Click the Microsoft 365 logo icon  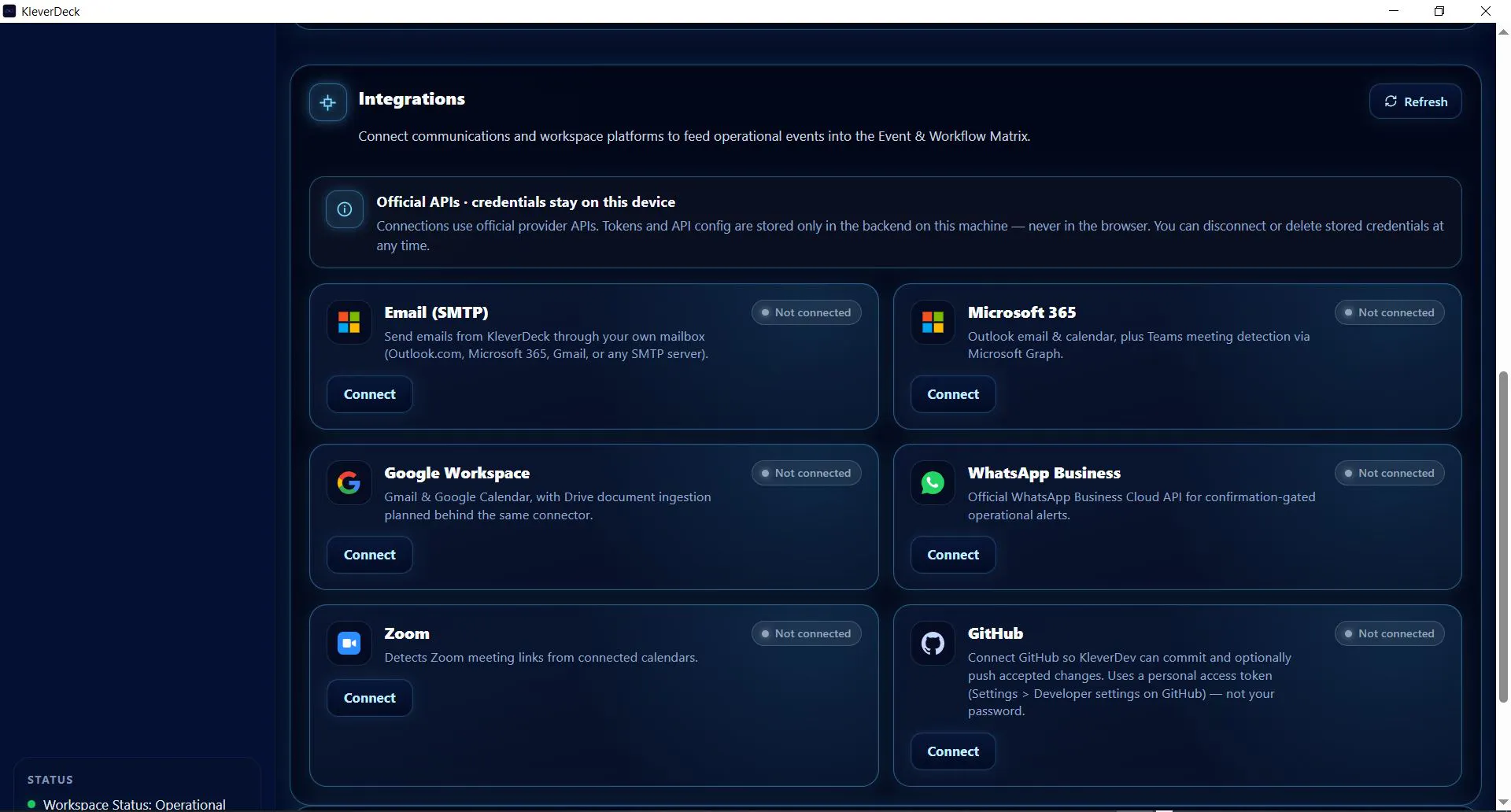click(933, 322)
